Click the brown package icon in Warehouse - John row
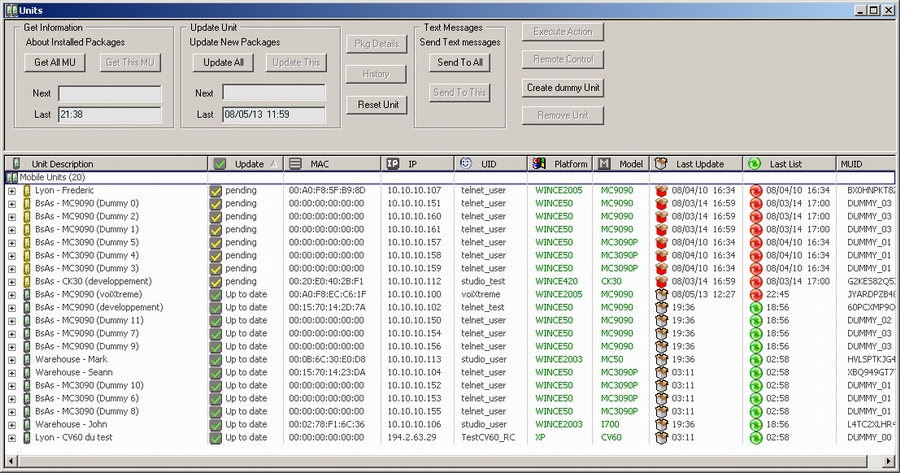The width and height of the screenshot is (900, 473). [x=661, y=424]
